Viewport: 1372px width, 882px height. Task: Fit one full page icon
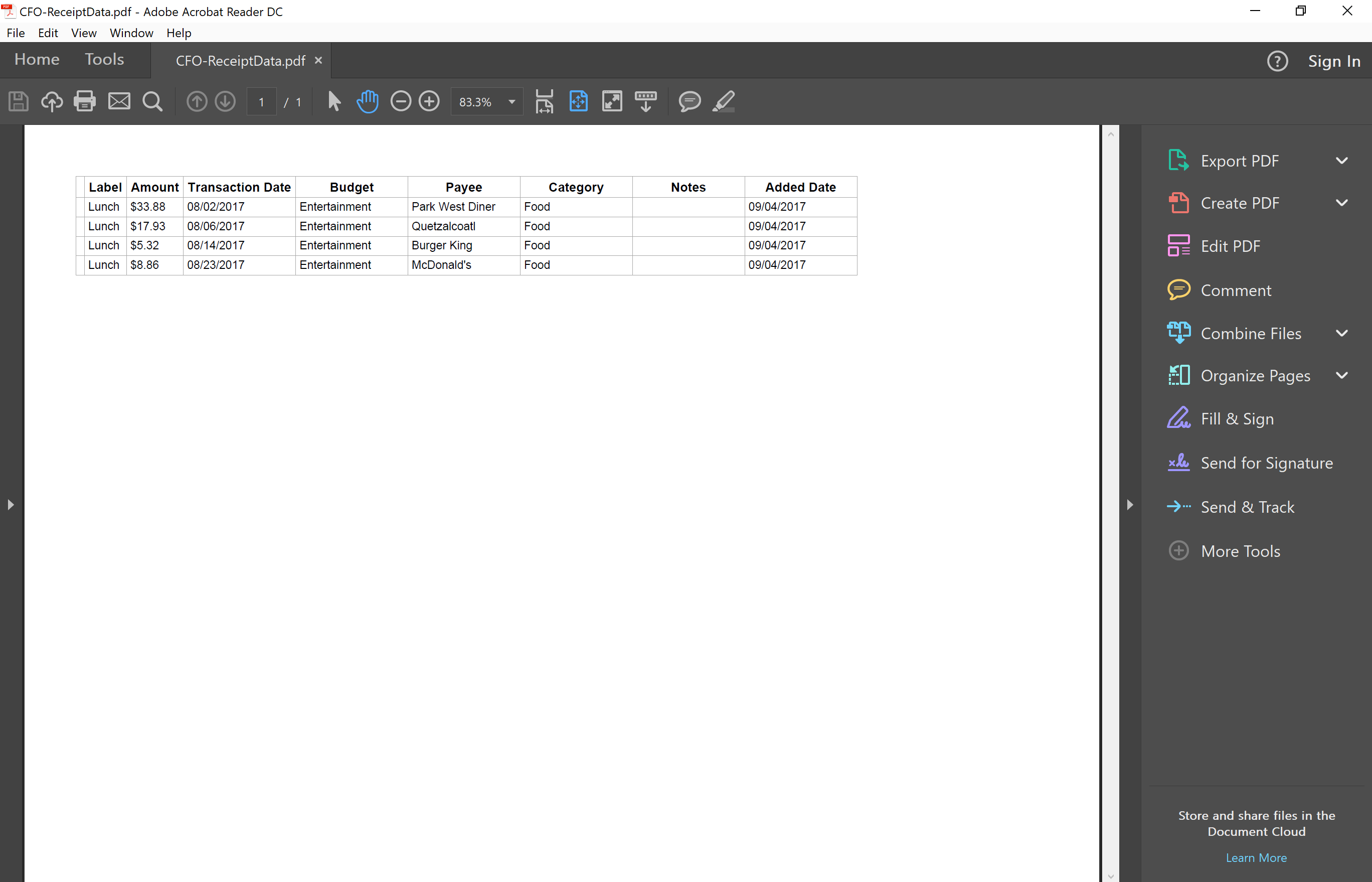[x=579, y=101]
